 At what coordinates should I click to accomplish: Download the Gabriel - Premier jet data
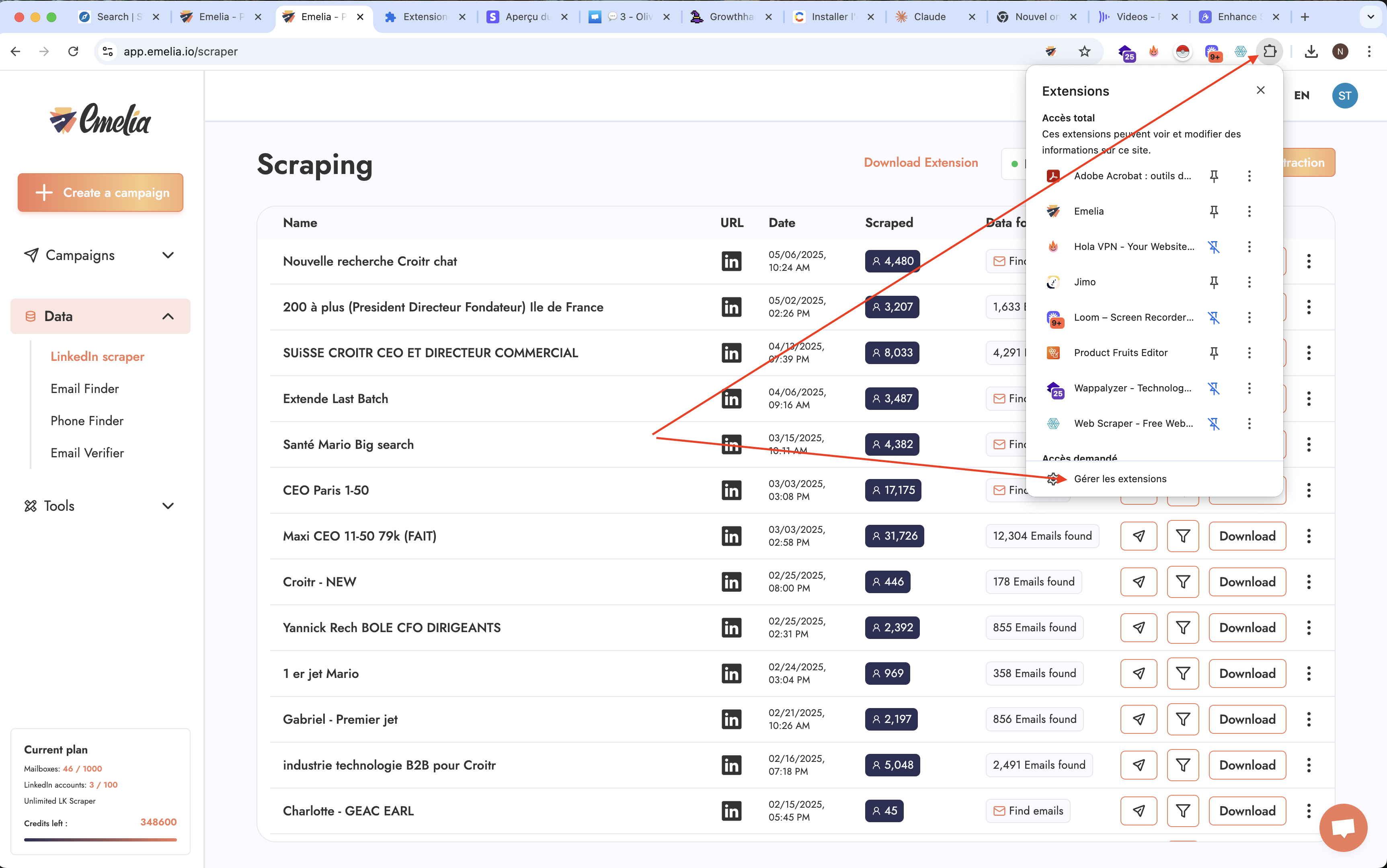tap(1247, 719)
